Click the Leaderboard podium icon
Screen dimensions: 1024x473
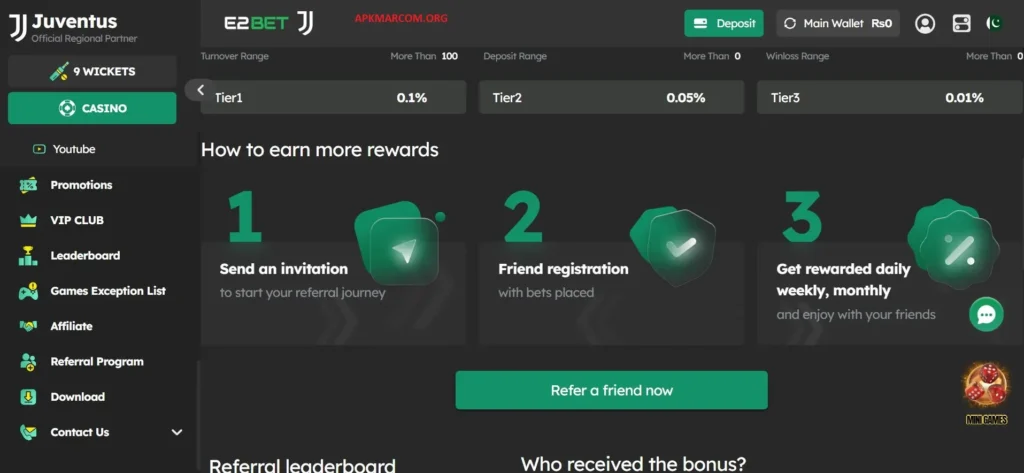point(28,256)
